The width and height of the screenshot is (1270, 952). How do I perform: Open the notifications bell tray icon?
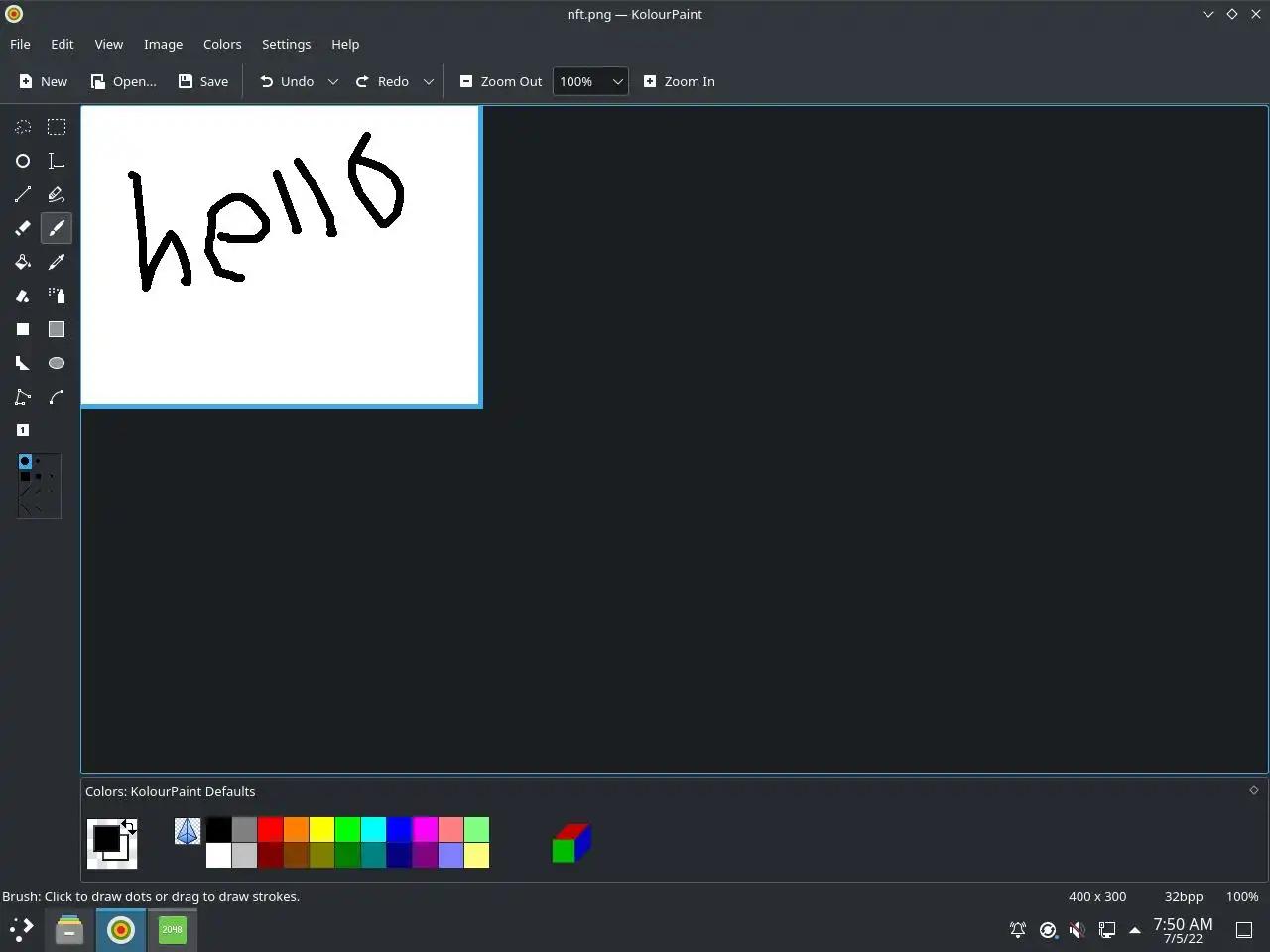pos(1018,930)
